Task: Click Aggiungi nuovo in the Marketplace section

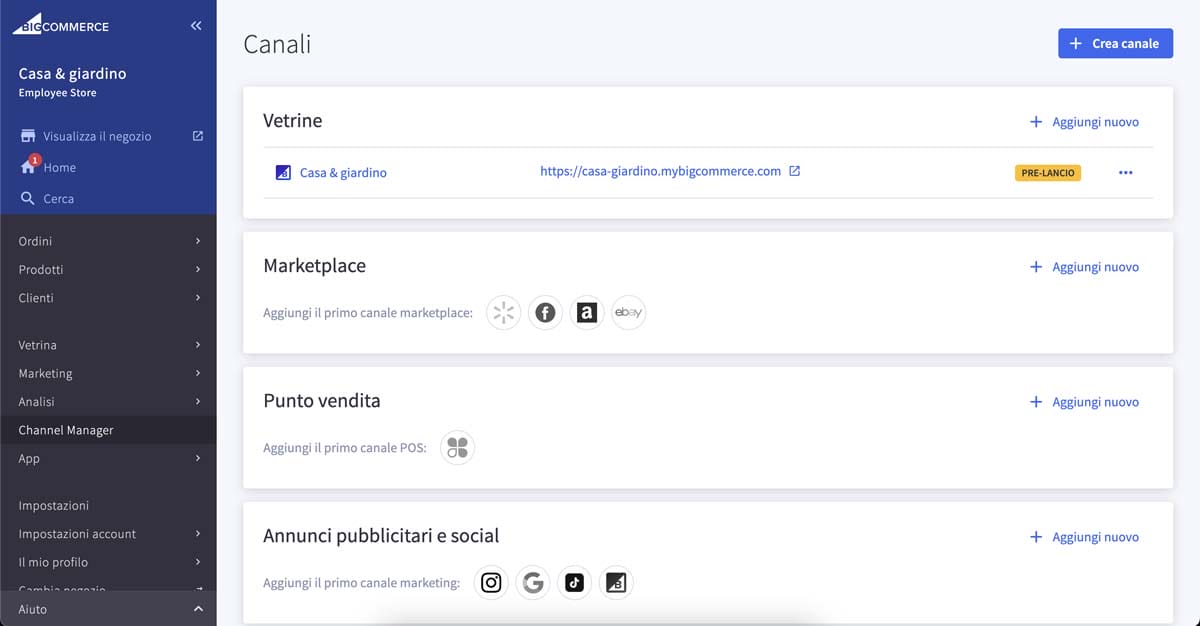Action: [1084, 266]
